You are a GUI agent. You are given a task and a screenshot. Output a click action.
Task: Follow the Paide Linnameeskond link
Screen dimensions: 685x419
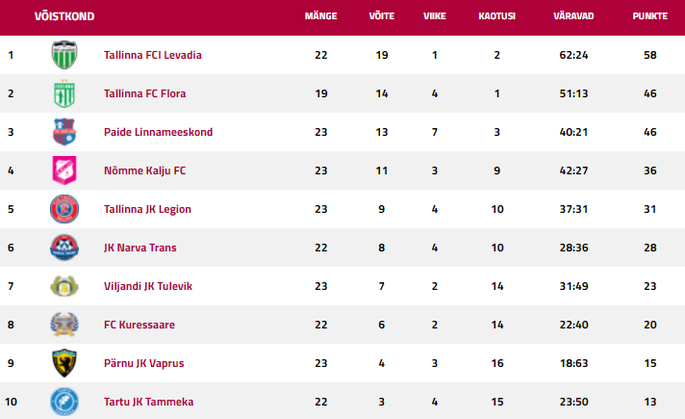158,132
